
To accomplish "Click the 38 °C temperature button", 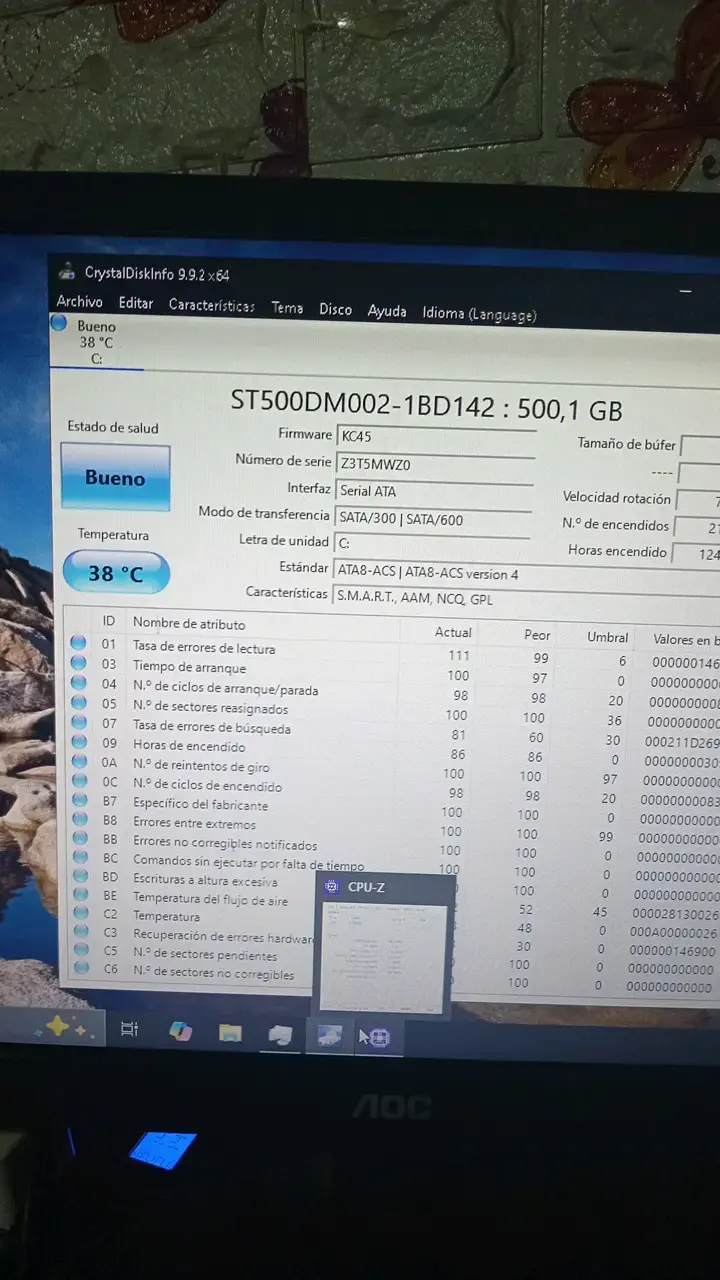I will [x=116, y=573].
